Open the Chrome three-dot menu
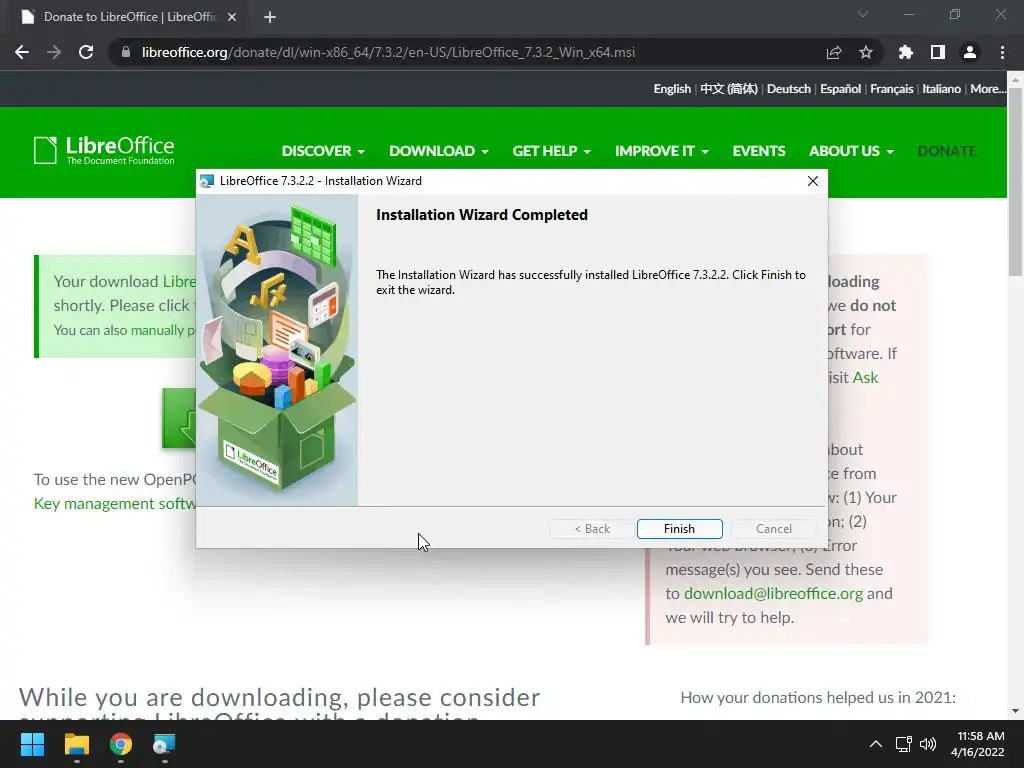The height and width of the screenshot is (768, 1024). pyautogui.click(x=1002, y=52)
